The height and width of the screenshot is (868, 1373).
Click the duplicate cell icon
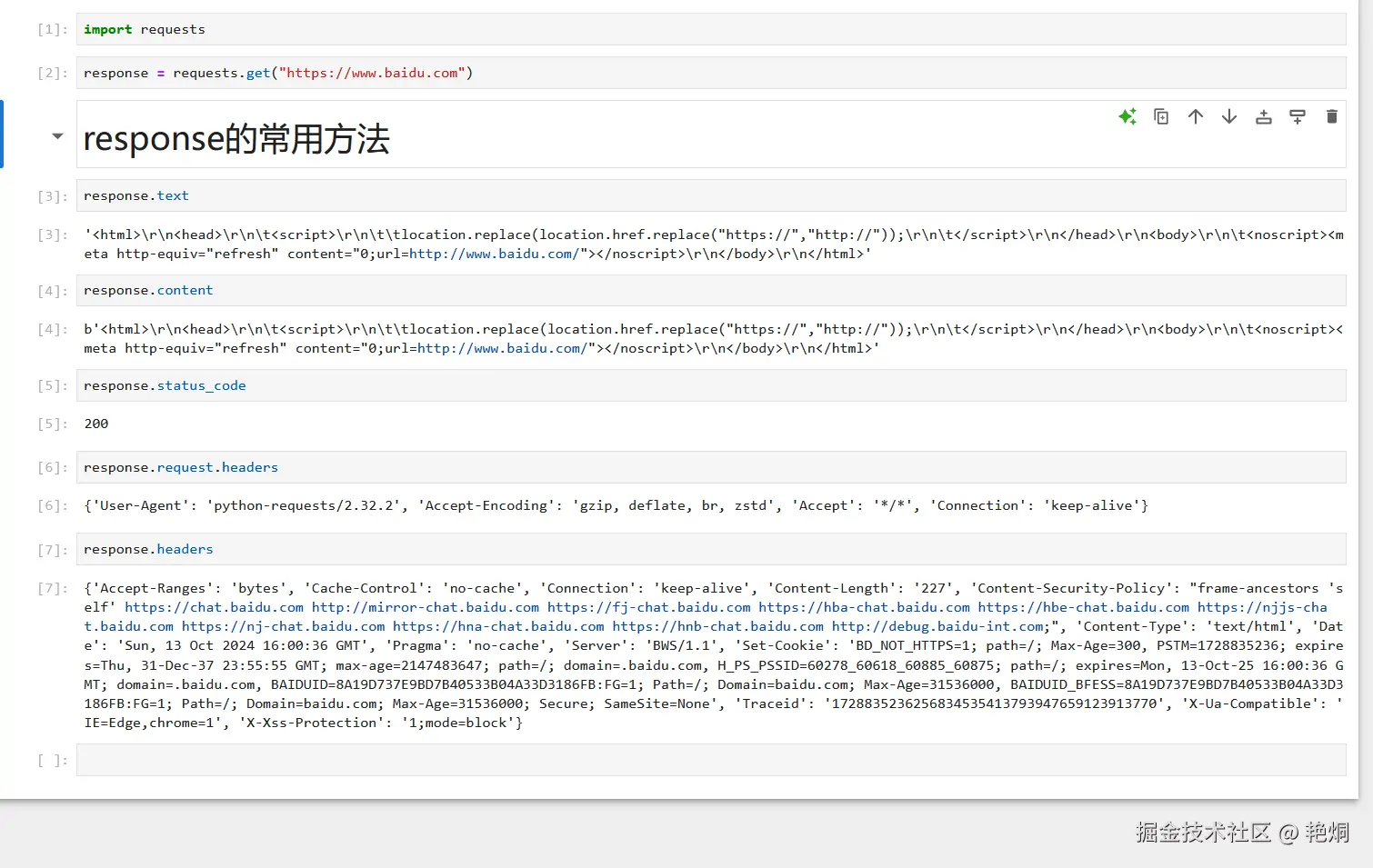[1161, 116]
